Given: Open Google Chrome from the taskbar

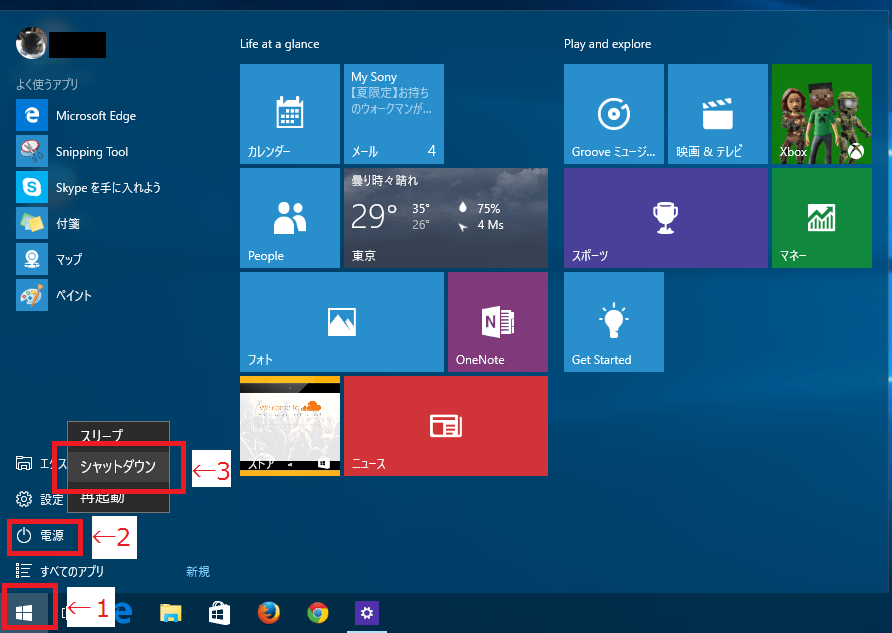Looking at the screenshot, I should pos(318,612).
